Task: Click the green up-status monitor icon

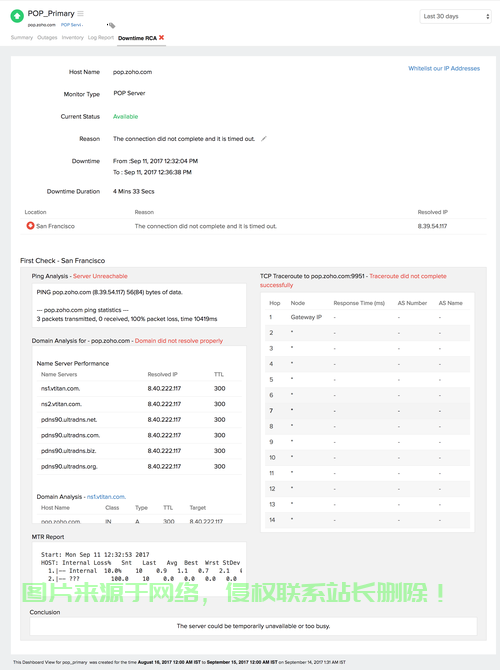Action: point(17,16)
